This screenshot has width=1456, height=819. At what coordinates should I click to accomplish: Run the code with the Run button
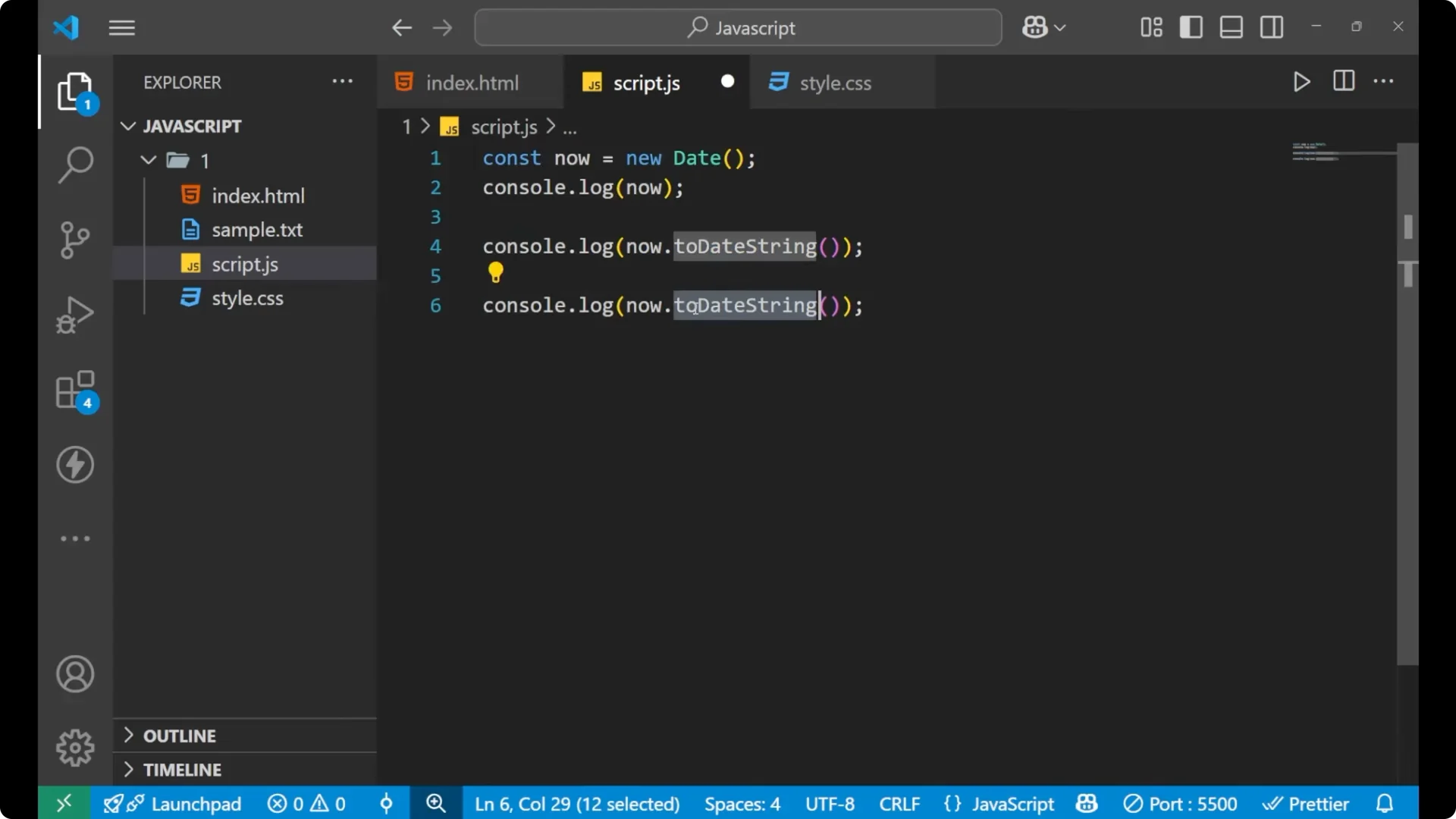coord(1301,82)
